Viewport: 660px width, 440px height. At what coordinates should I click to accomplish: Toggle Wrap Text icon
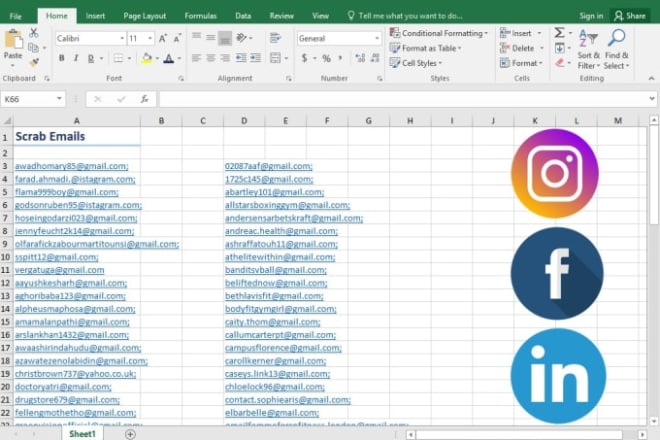pos(275,38)
